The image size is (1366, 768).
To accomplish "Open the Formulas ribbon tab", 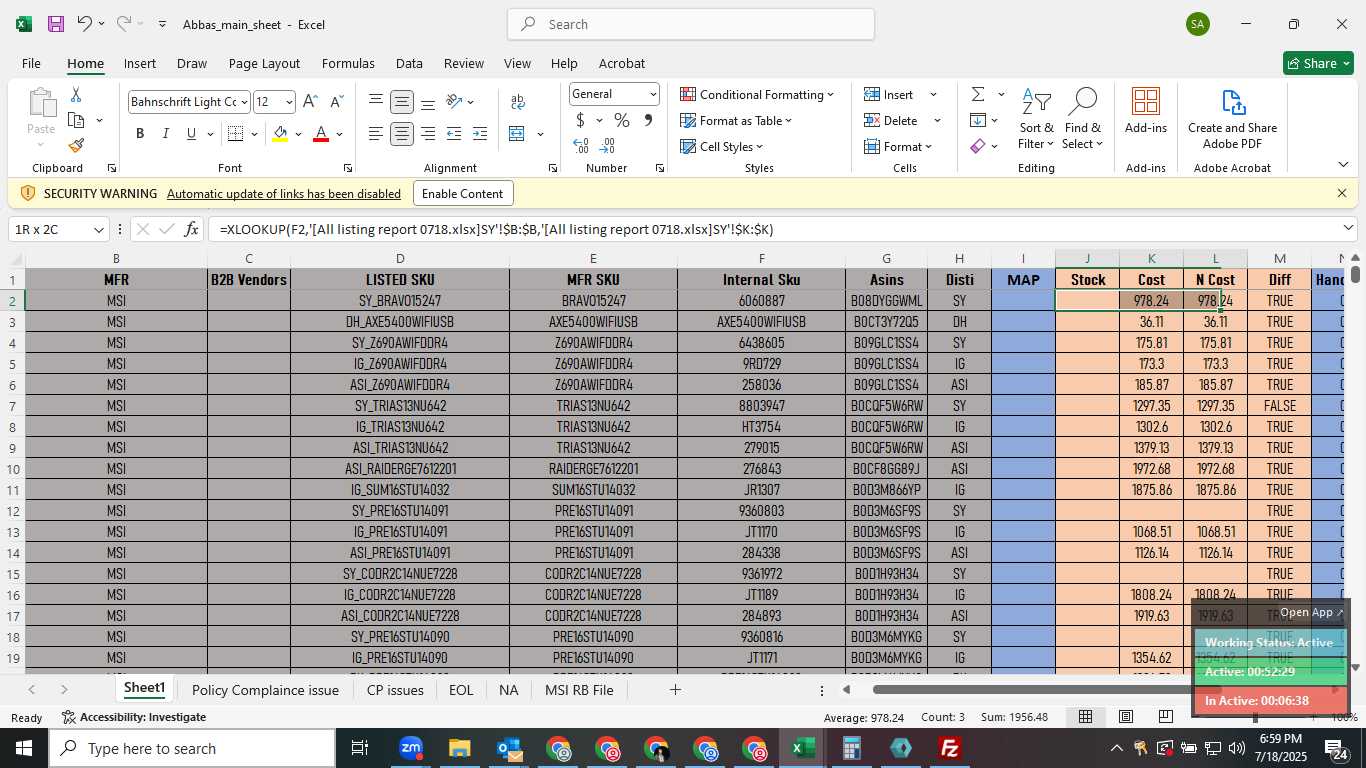I will (348, 63).
